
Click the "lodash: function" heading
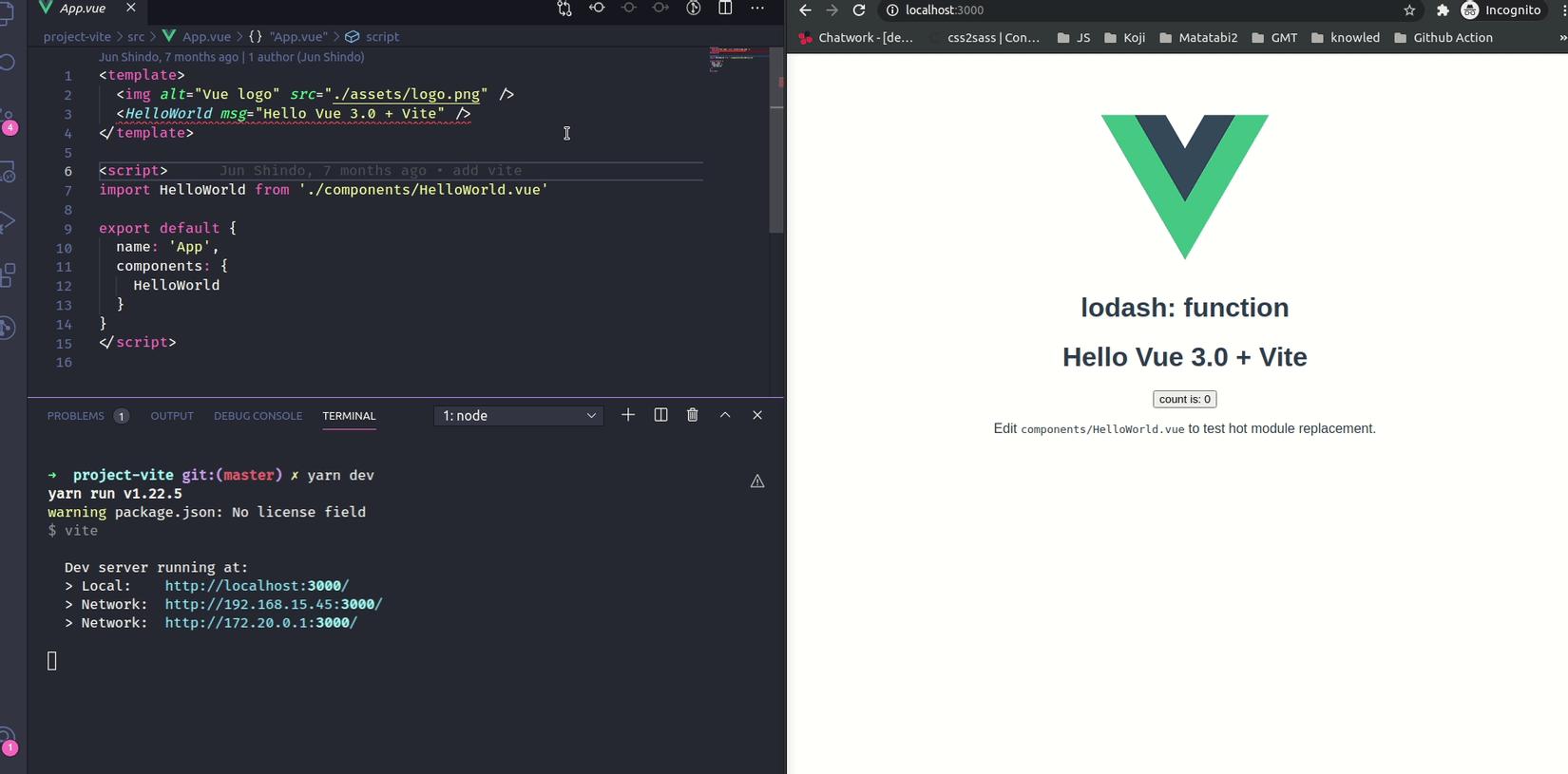point(1184,308)
